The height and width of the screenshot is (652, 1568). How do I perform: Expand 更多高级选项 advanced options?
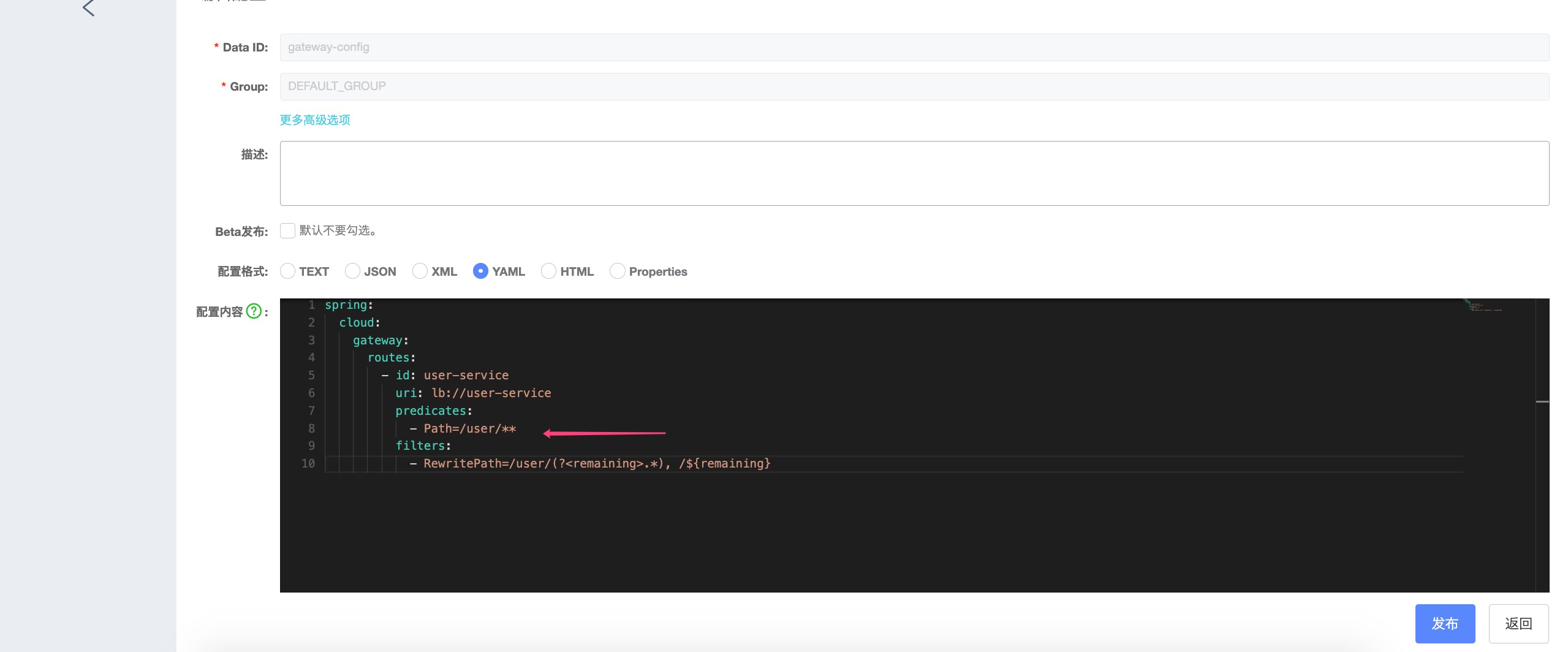click(315, 119)
